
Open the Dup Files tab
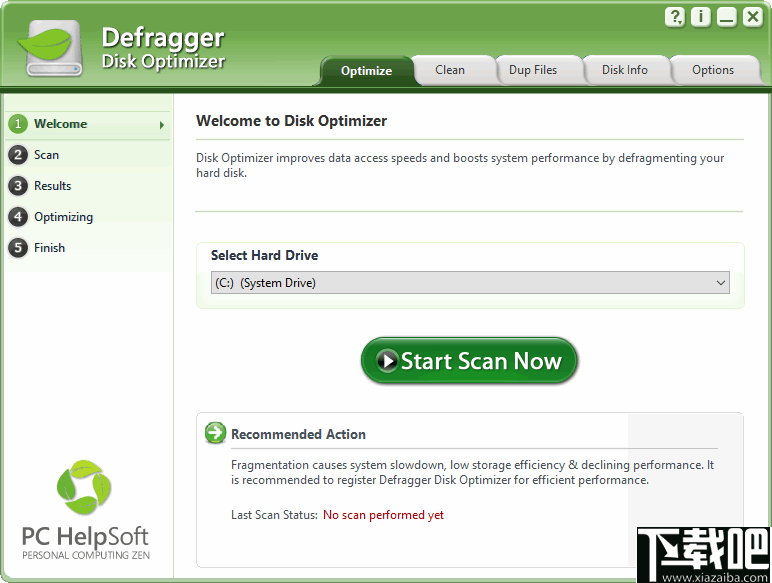pos(533,70)
